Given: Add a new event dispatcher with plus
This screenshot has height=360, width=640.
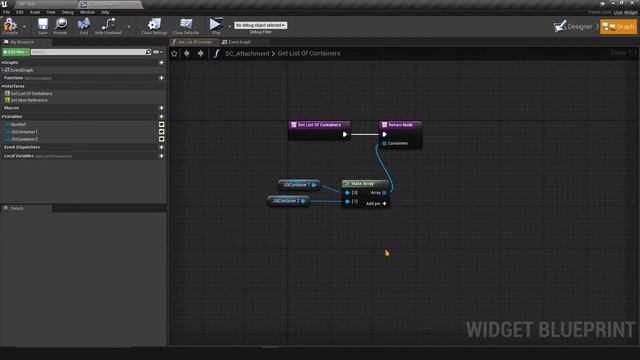Looking at the screenshot, I should (161, 147).
